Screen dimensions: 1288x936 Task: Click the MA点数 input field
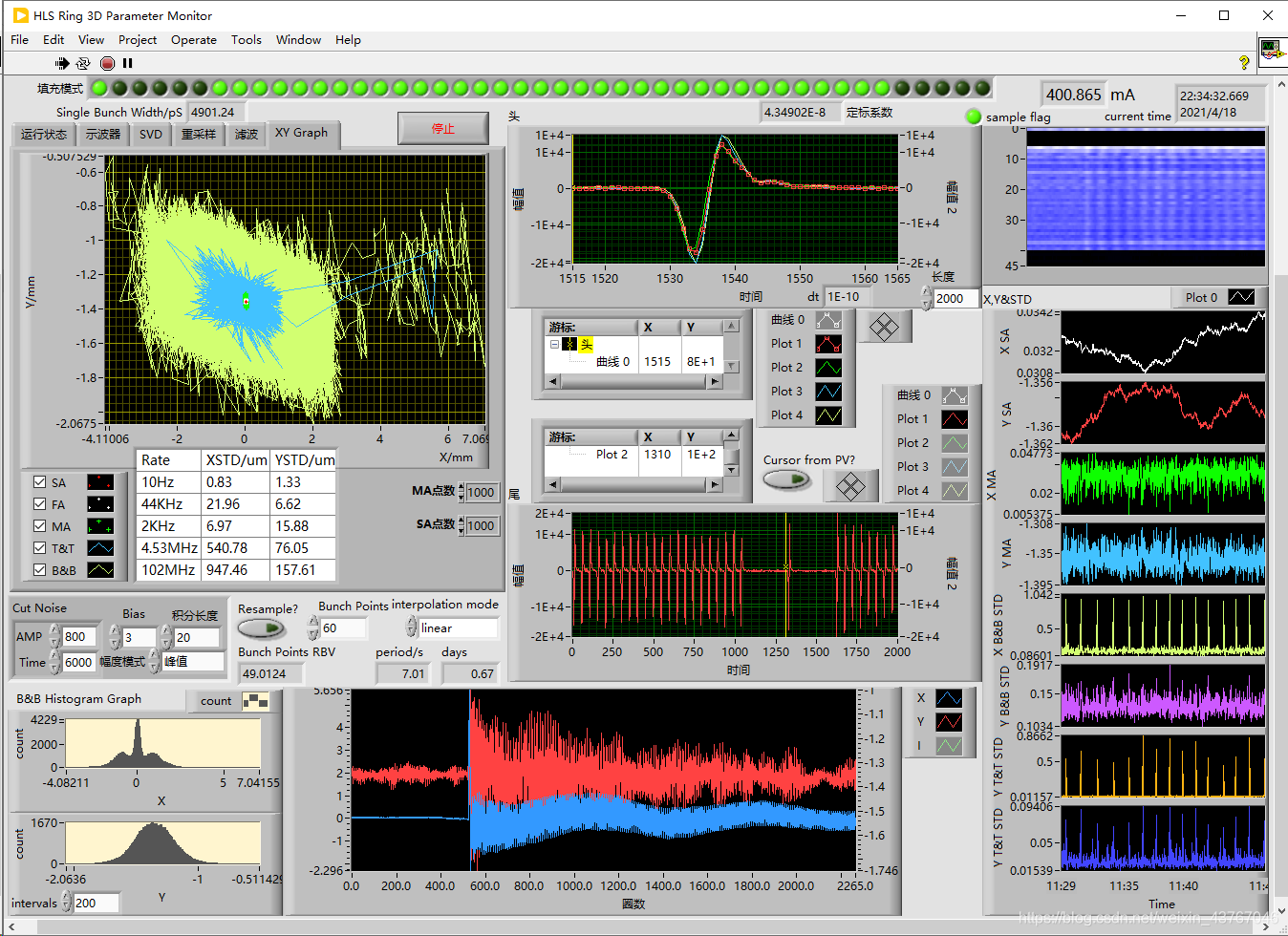(x=482, y=493)
